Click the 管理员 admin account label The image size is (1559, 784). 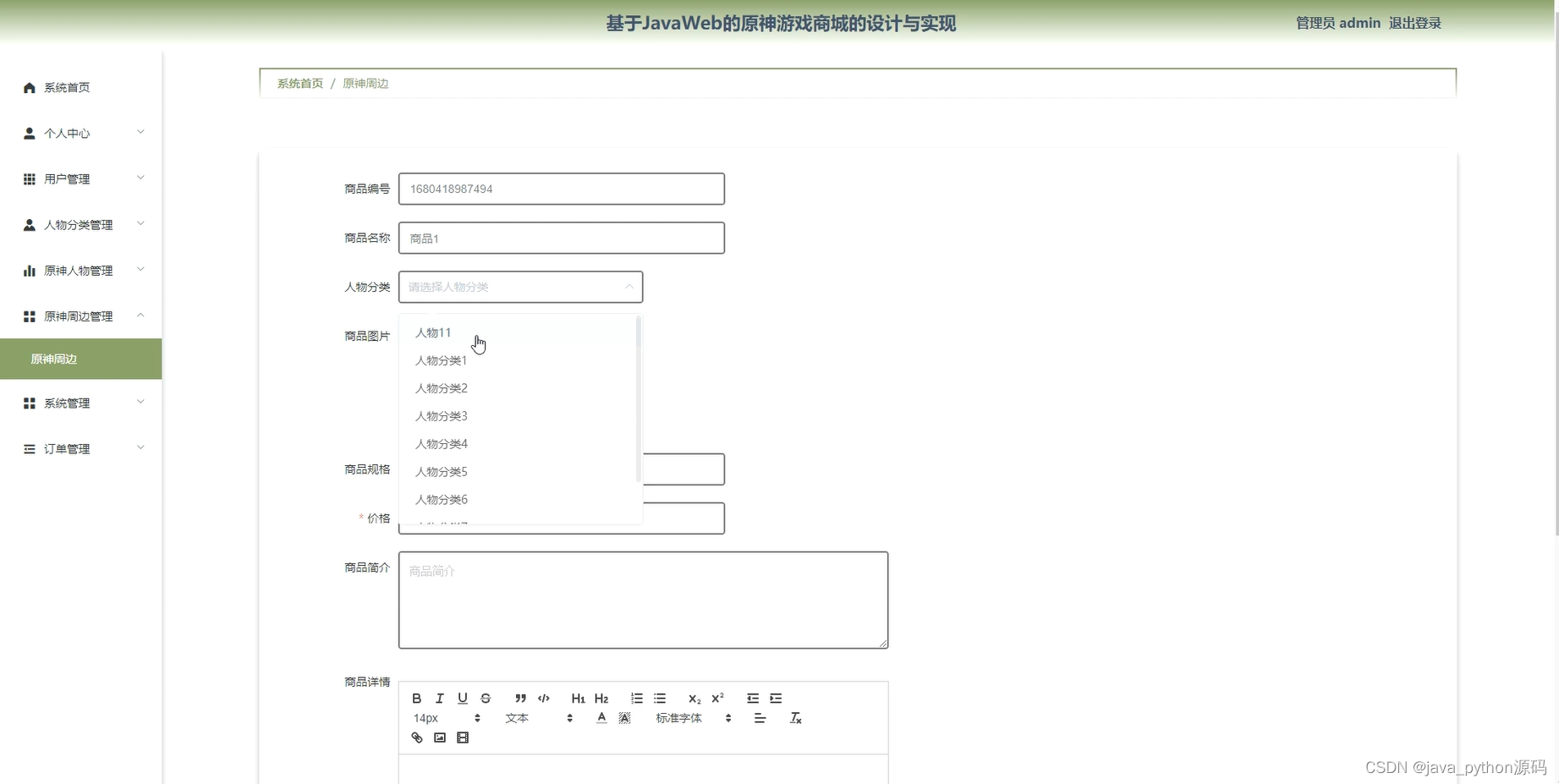tap(1338, 23)
